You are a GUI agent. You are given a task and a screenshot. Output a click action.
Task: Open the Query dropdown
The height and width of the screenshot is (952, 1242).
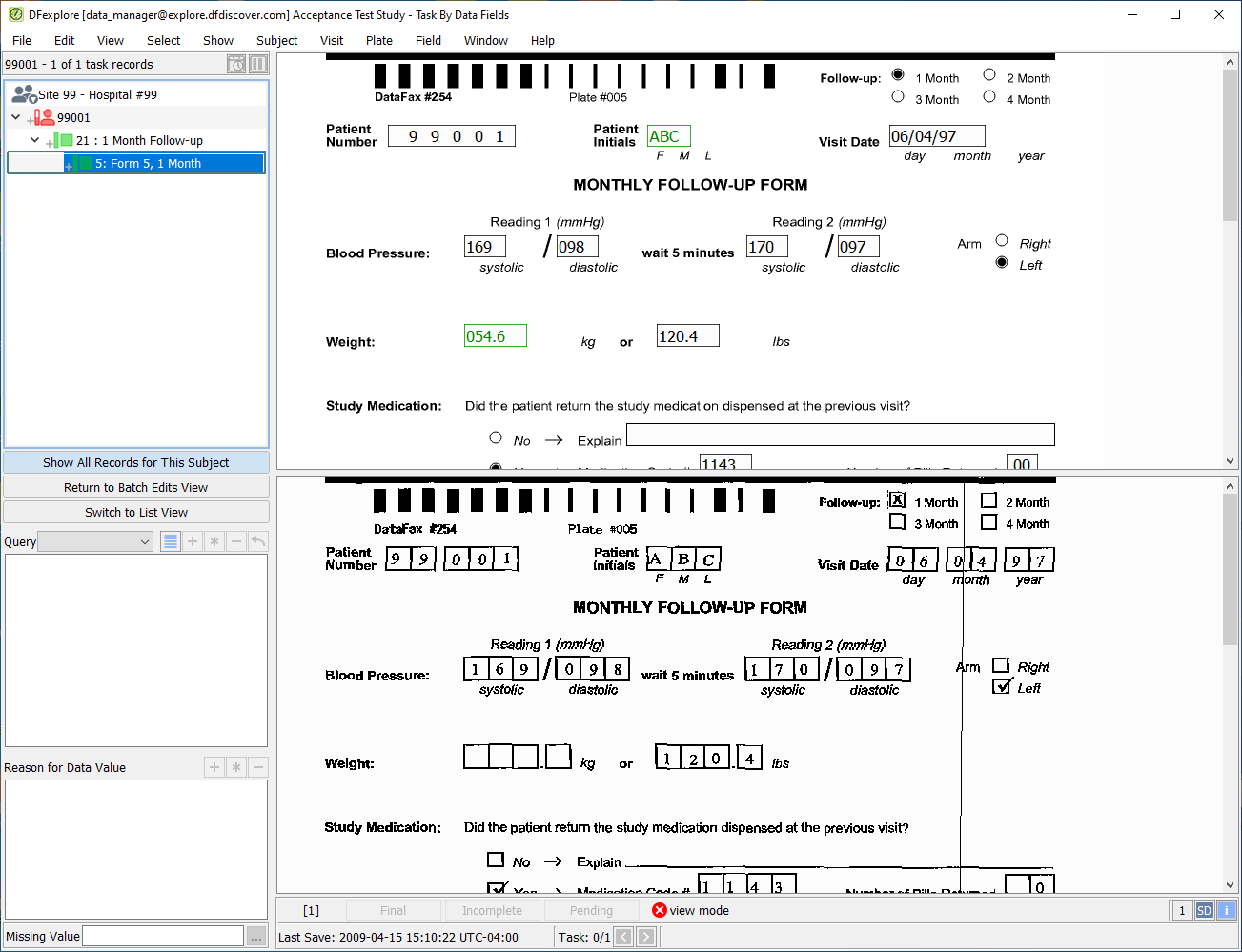coord(95,541)
